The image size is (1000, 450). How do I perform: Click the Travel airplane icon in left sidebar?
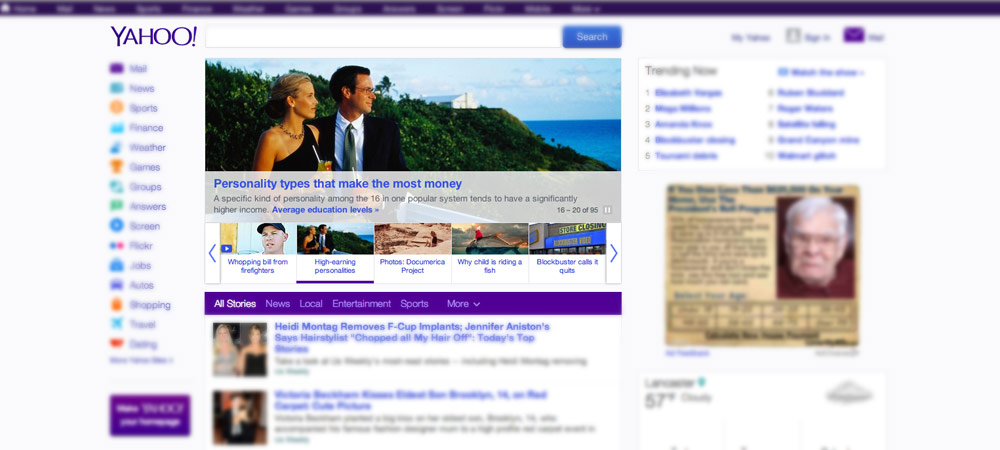pos(117,324)
